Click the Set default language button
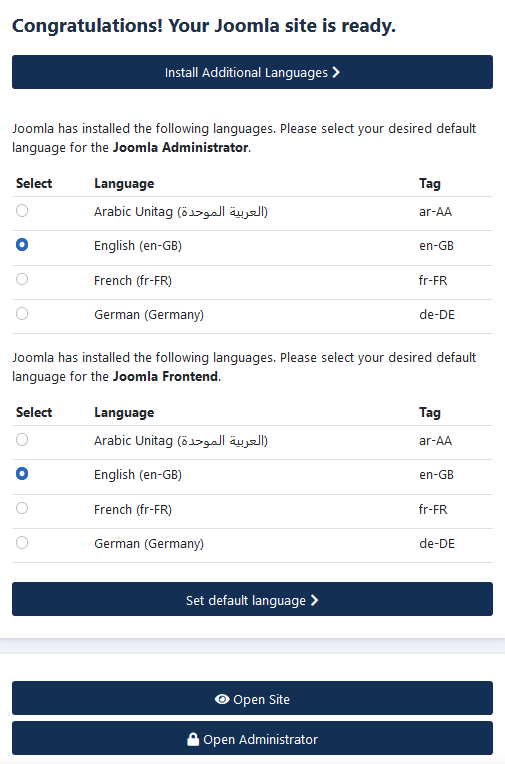The image size is (505, 764). click(x=252, y=599)
